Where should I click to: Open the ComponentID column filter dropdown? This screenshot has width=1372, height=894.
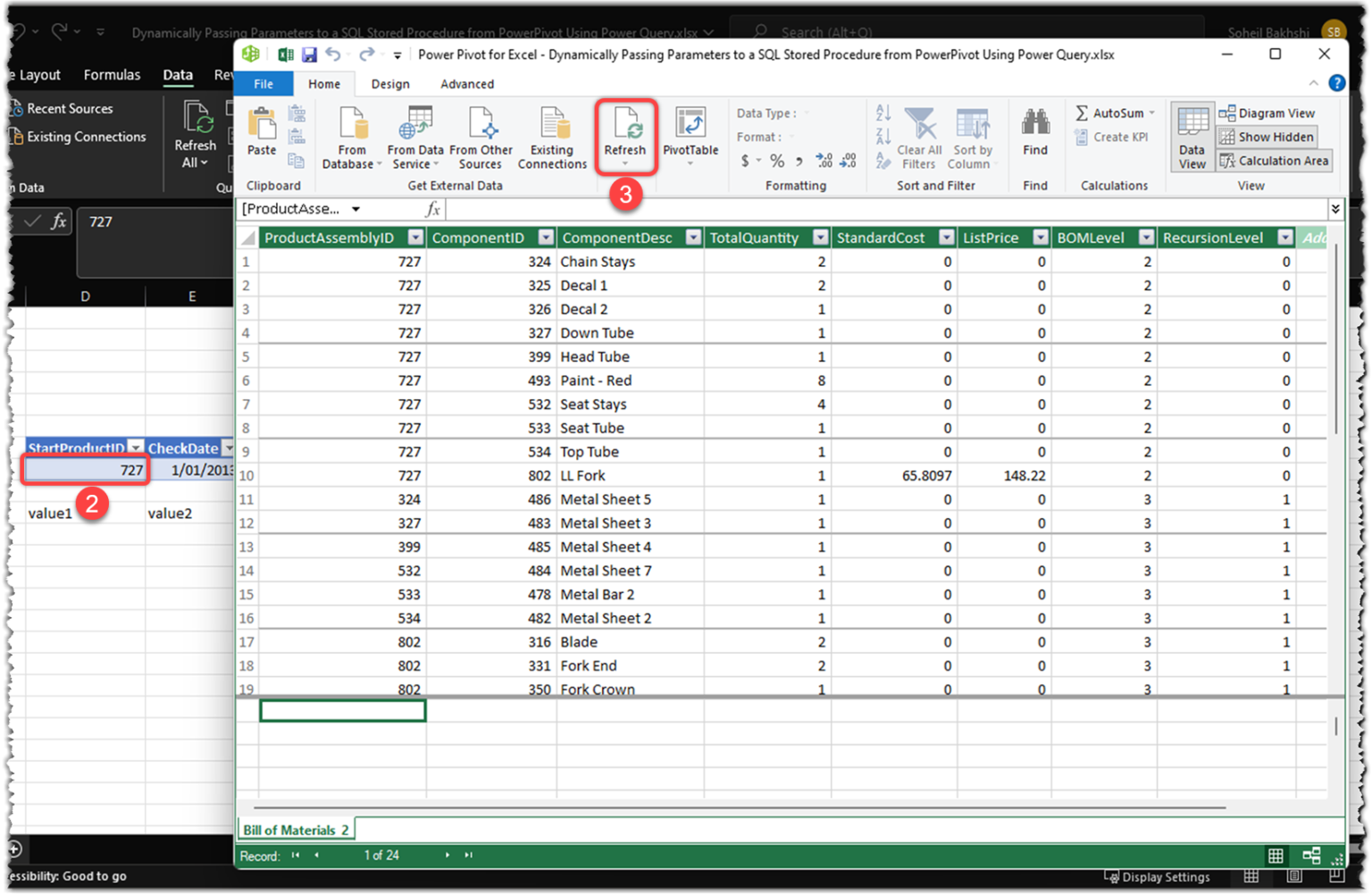pos(546,238)
